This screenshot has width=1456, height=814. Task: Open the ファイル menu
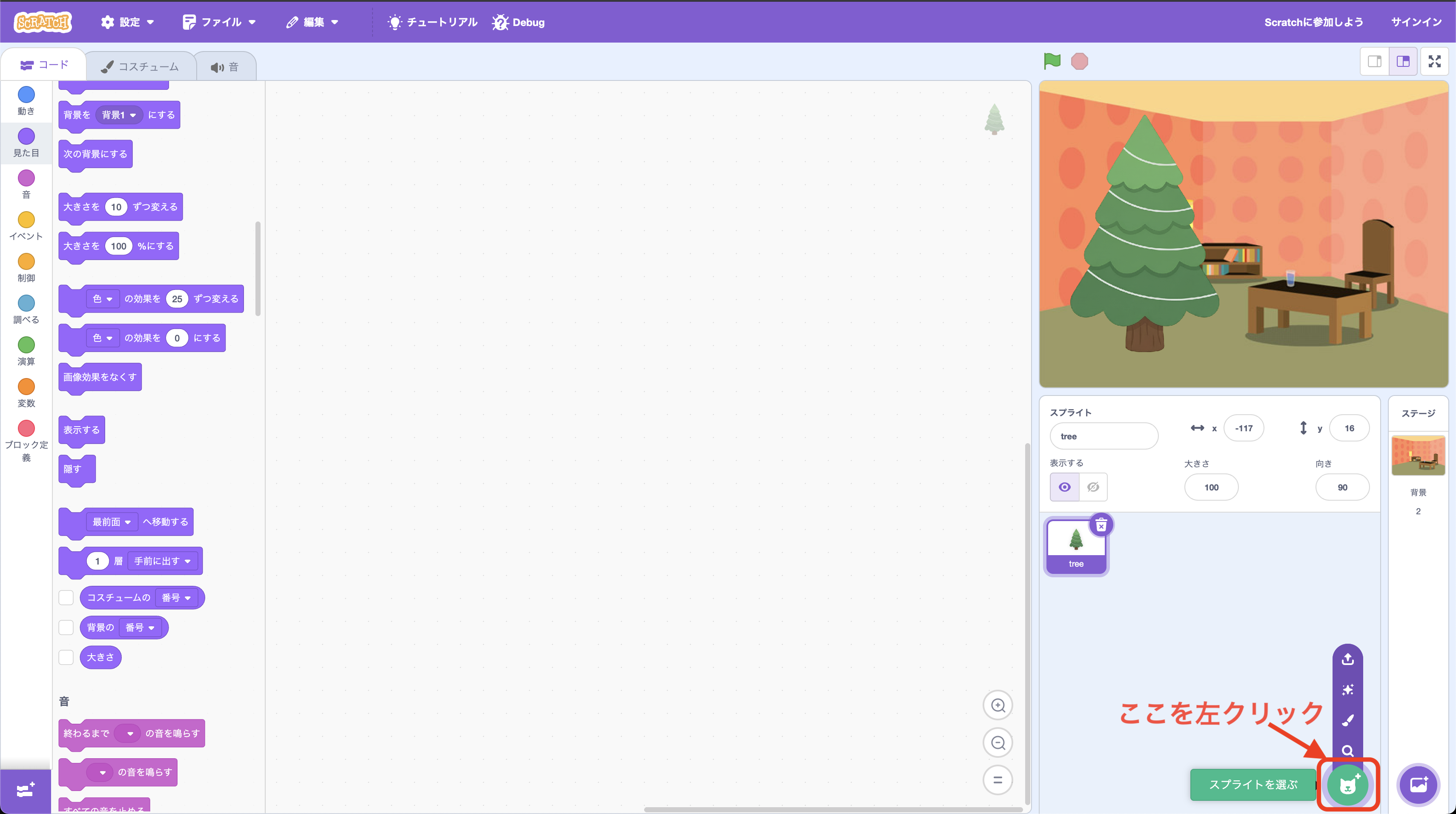pyautogui.click(x=220, y=22)
